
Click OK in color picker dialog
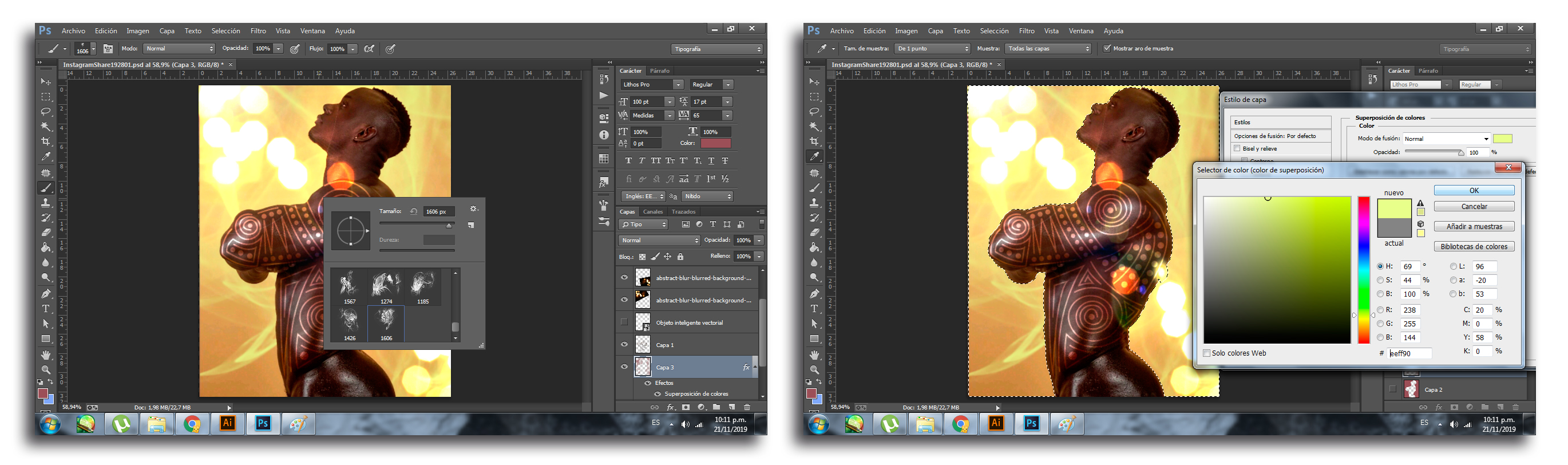coord(1474,190)
